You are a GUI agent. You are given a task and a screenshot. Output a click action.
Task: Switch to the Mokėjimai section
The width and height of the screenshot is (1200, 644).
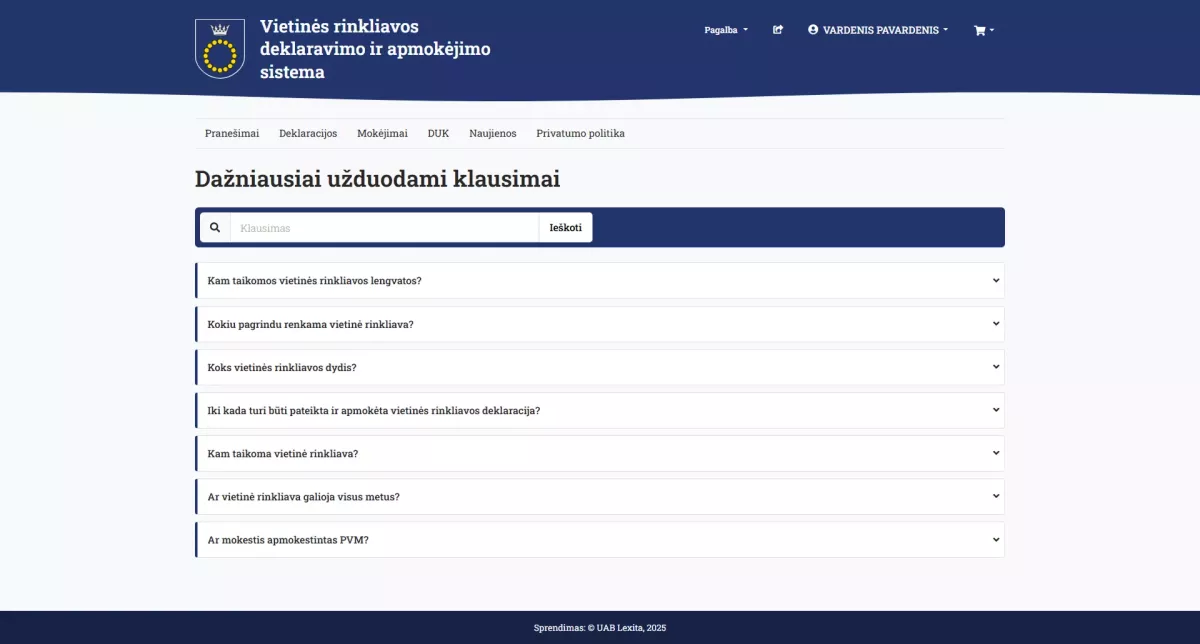382,133
